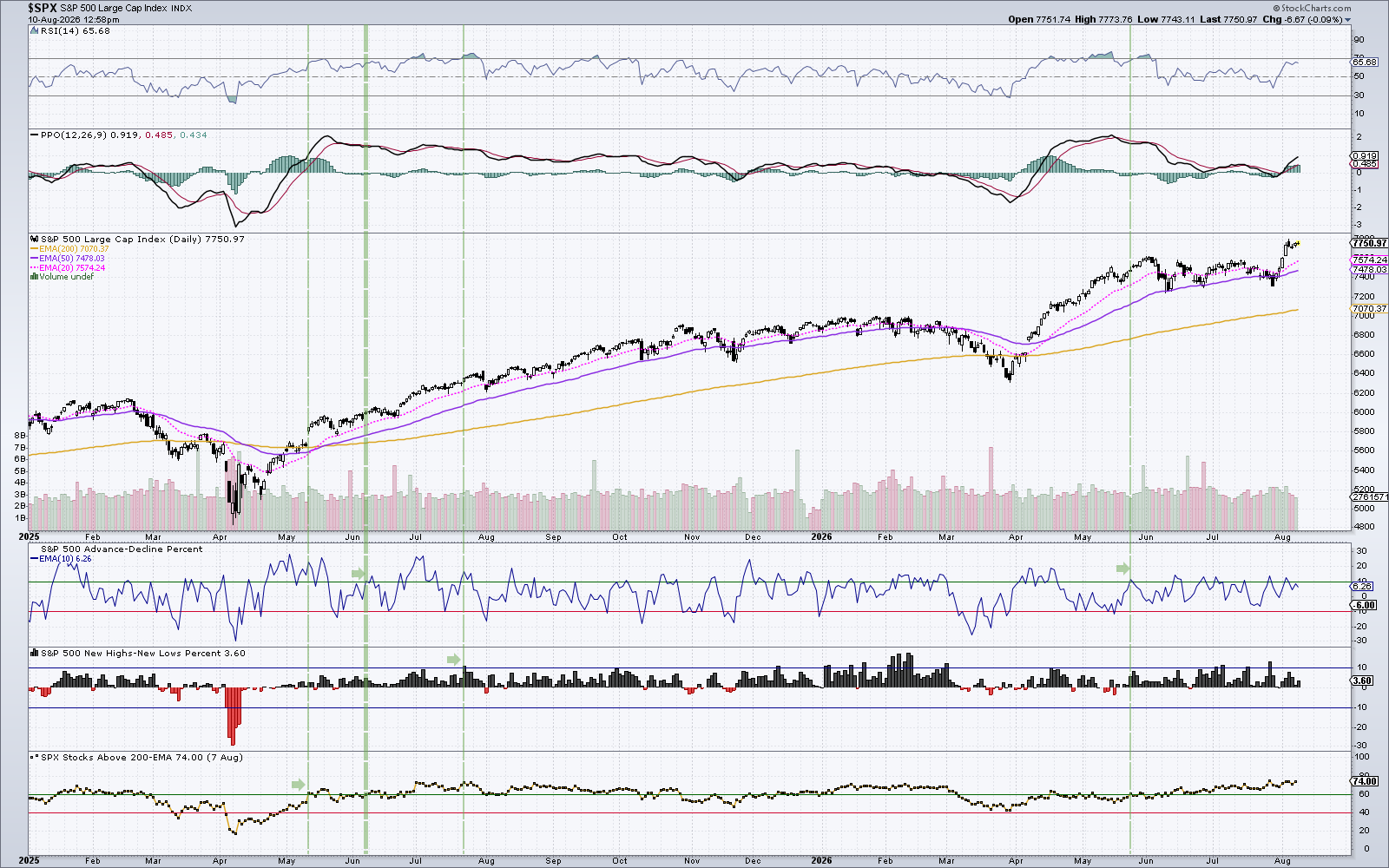
Task: Click the dotted icon beside SPX Stocks Above 200-EMA
Action: (x=35, y=758)
